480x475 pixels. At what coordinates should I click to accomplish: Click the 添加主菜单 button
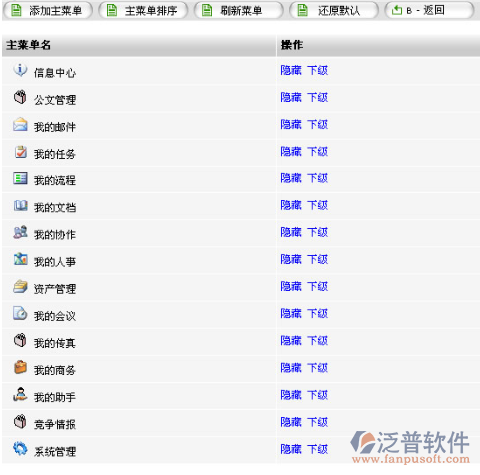point(48,10)
